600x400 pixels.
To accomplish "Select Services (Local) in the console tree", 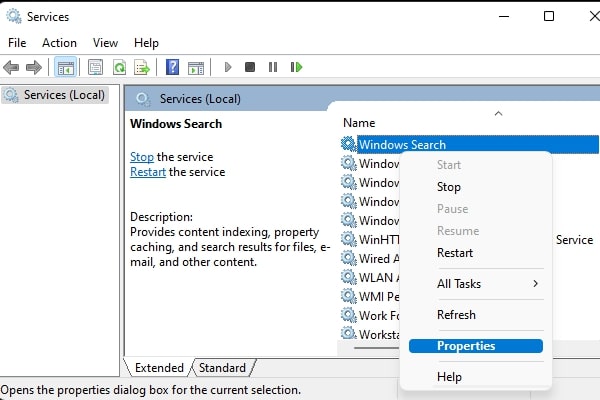I will point(55,95).
